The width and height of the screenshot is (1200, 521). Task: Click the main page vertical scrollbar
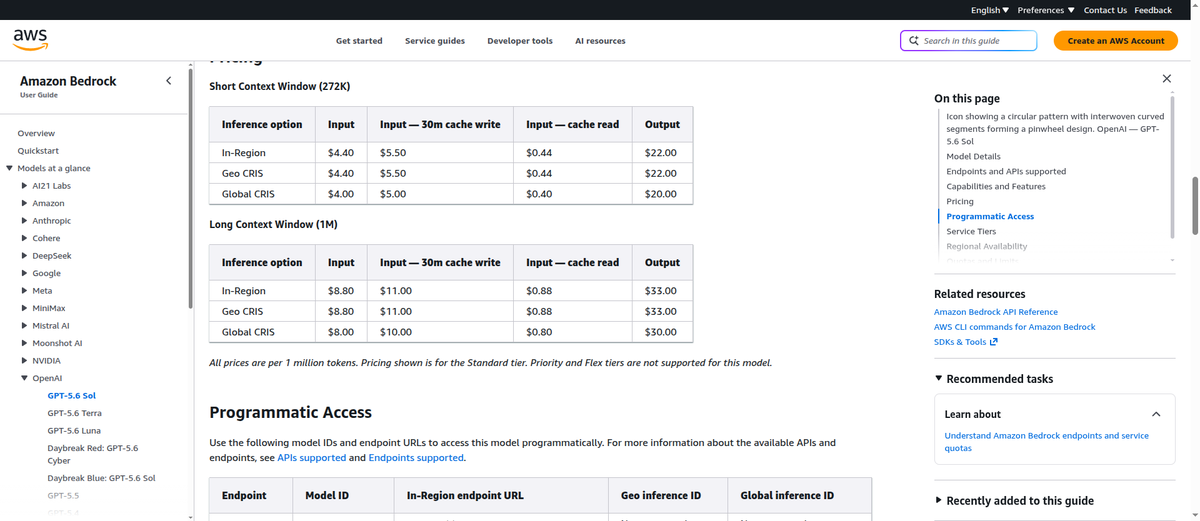tap(1196, 205)
